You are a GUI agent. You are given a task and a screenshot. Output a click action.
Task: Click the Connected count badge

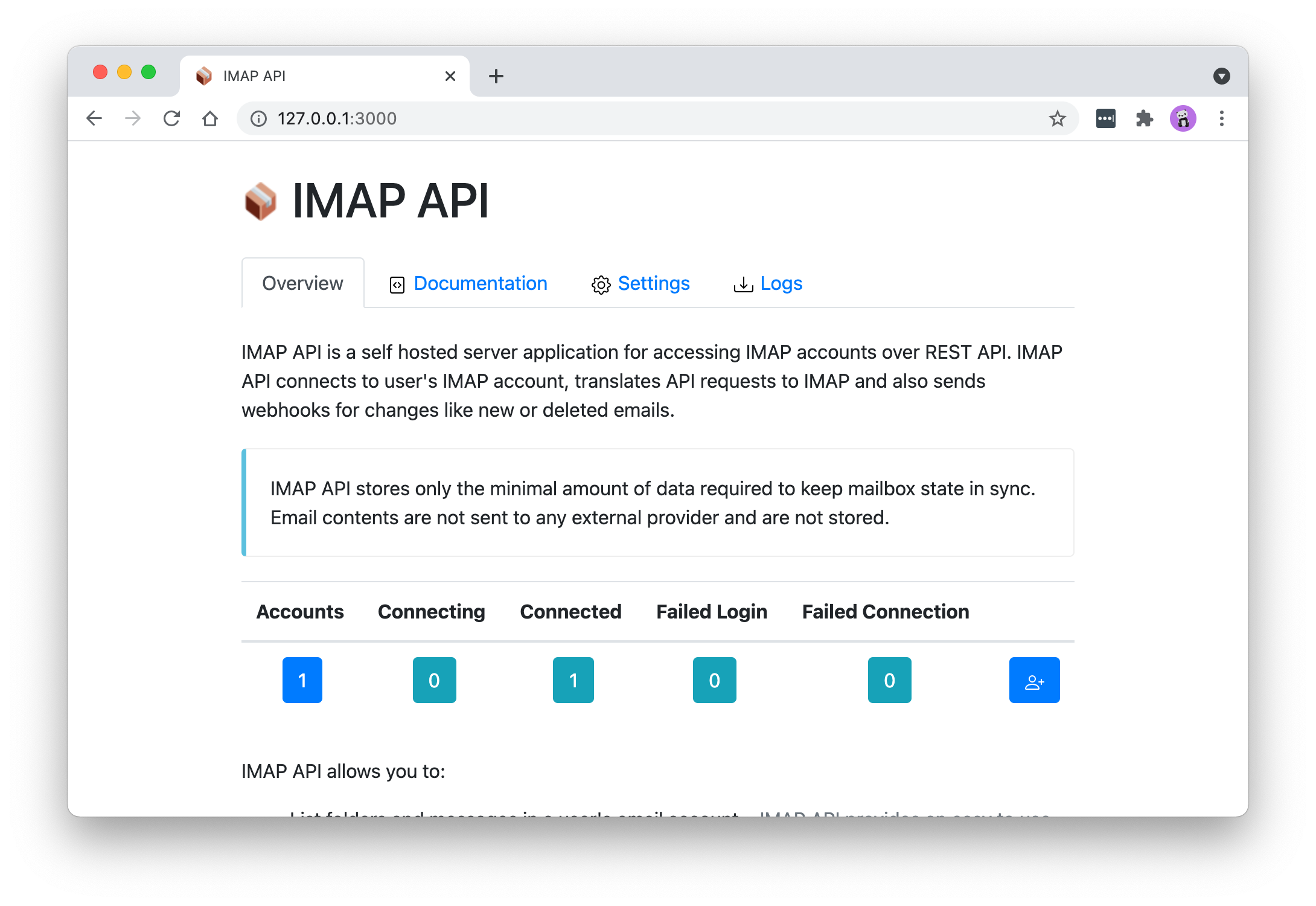[x=573, y=680]
